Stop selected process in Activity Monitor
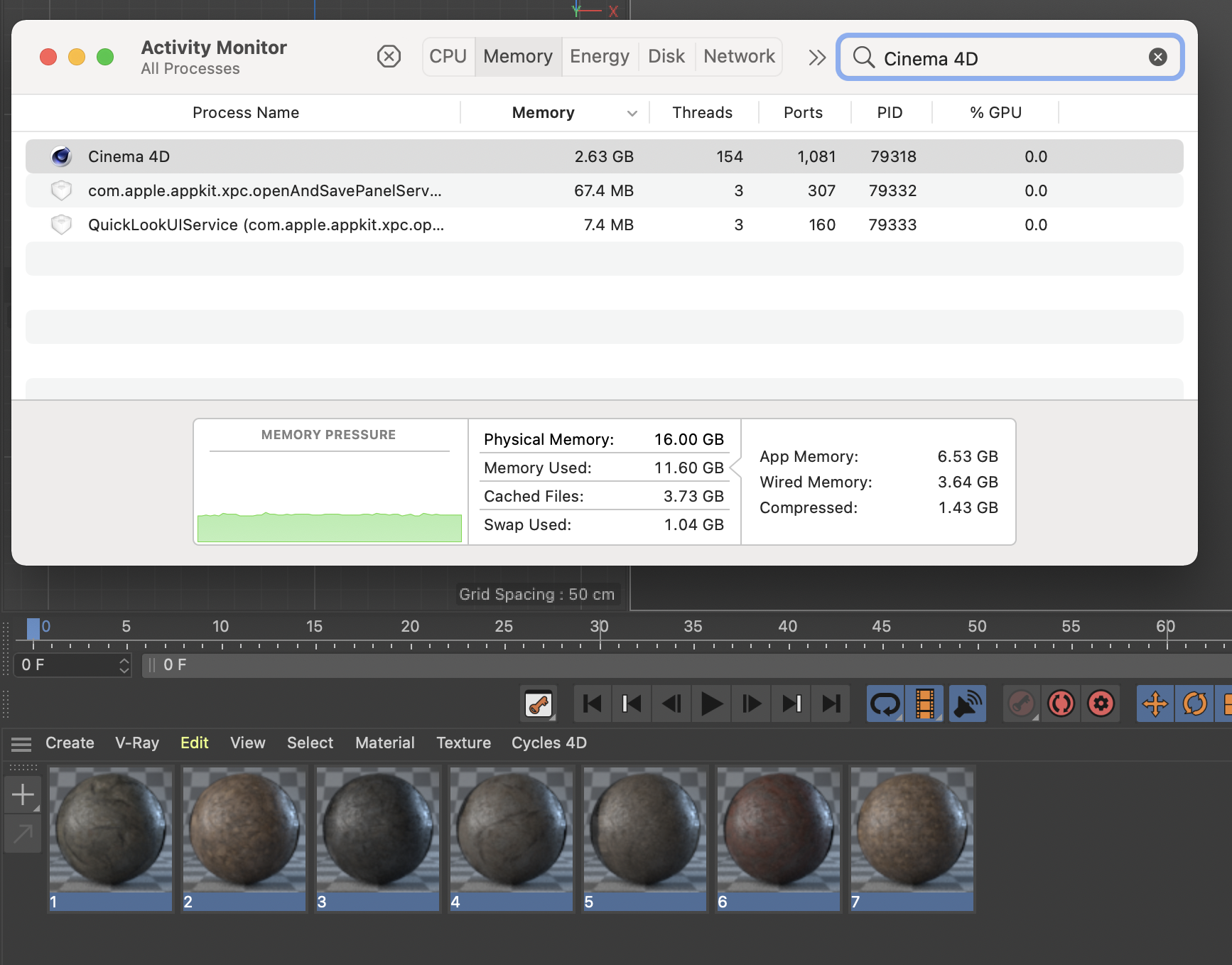This screenshot has width=1232, height=965. click(x=389, y=56)
